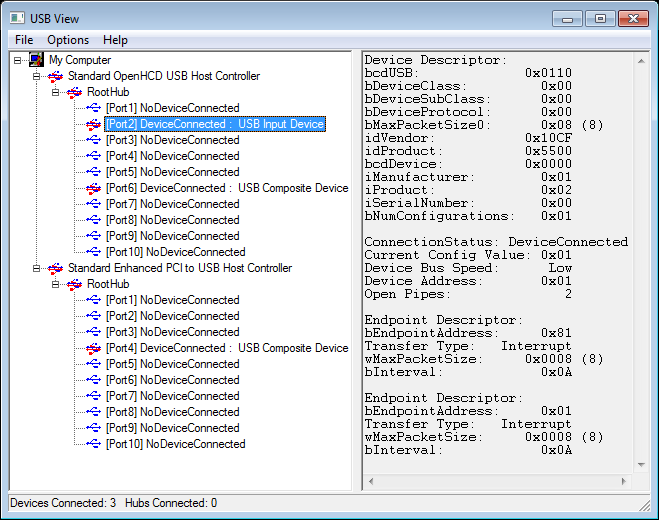Open the File menu
Image resolution: width=659 pixels, height=520 pixels.
(24, 40)
